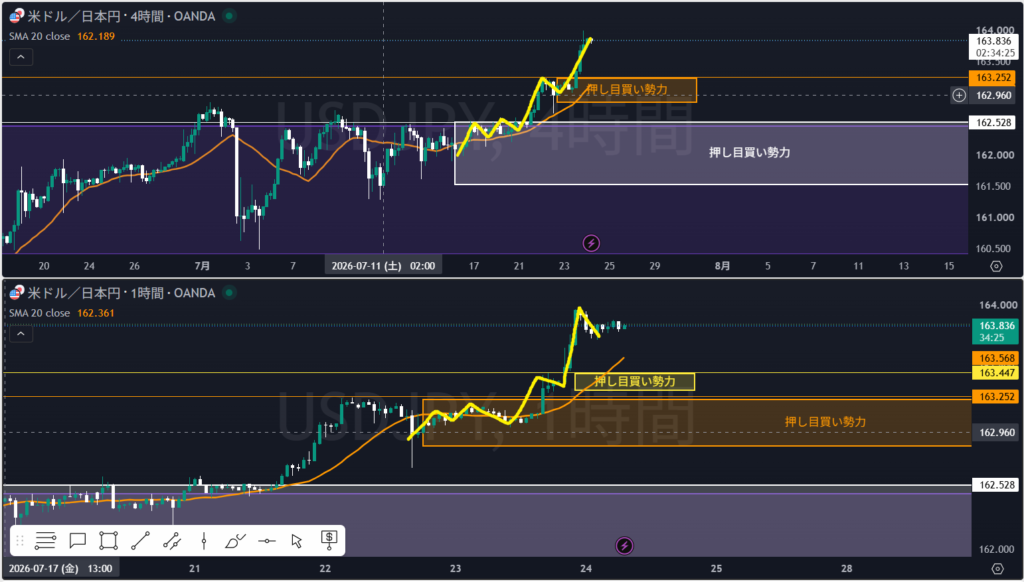Viewport: 1024px width, 582px height.
Task: Switch to the arrow cursor tool
Action: pyautogui.click(x=297, y=541)
